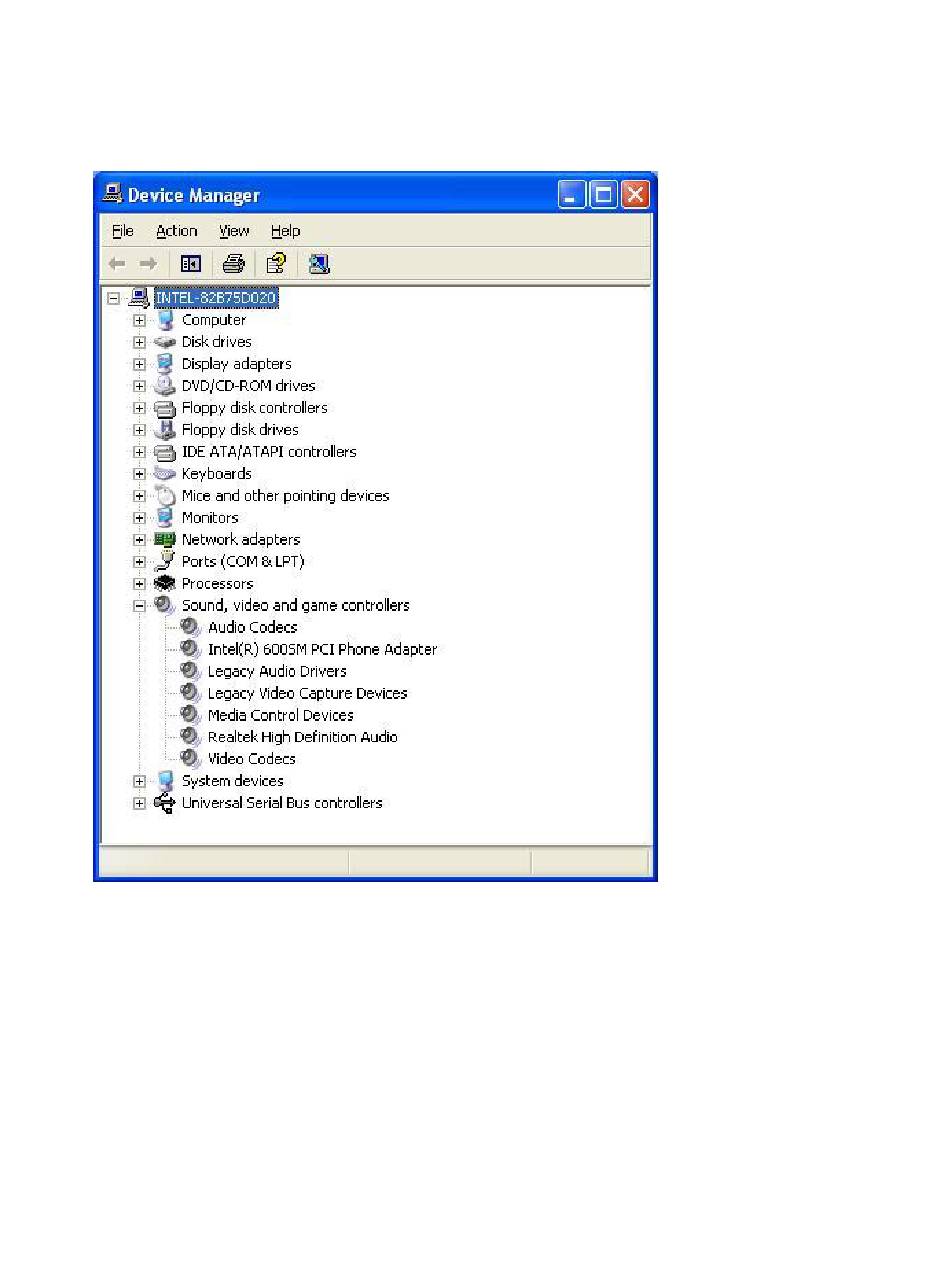Expand the Computer node
This screenshot has height=1284, width=950.
coord(140,320)
